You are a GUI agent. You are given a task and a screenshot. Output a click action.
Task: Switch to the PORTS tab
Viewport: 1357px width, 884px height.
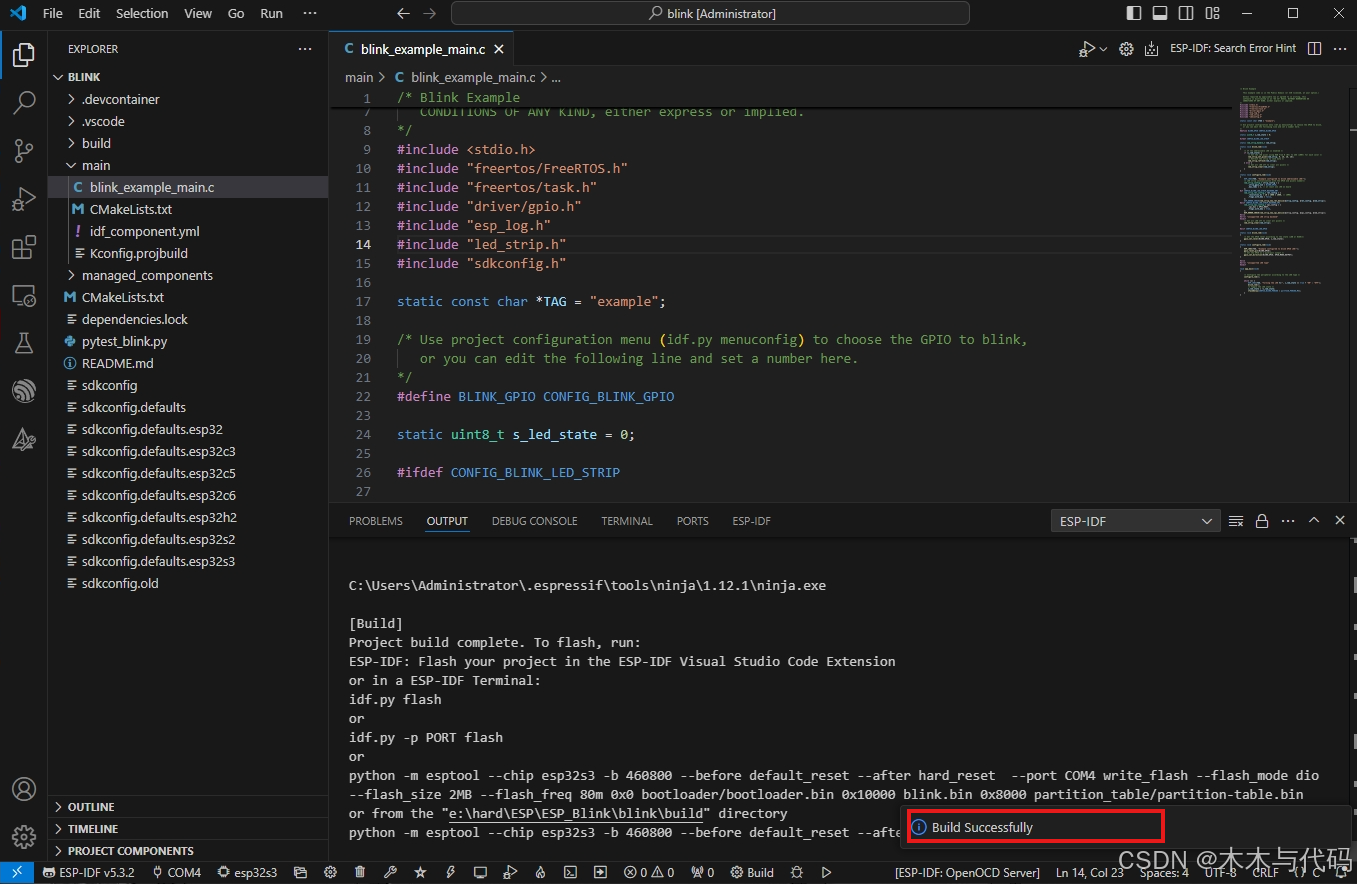click(x=692, y=521)
